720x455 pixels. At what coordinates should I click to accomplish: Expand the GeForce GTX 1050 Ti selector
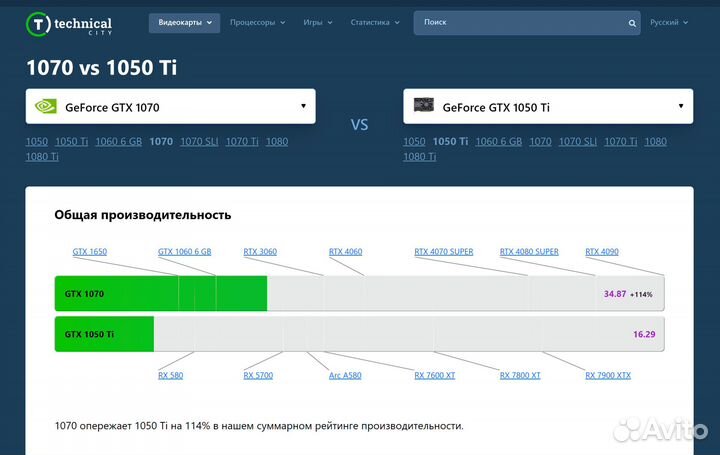click(548, 107)
